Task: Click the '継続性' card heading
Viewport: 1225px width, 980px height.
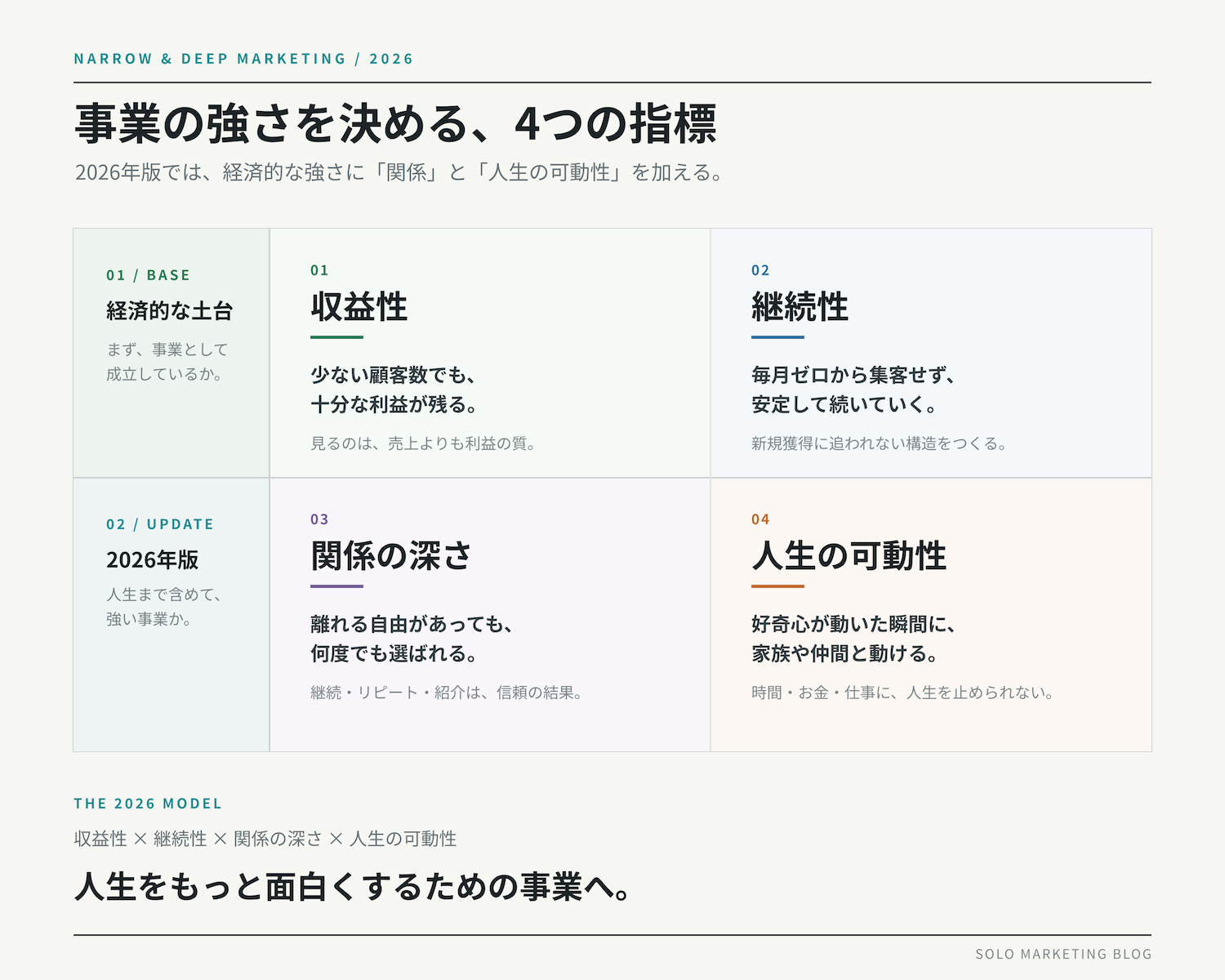Action: [x=800, y=307]
